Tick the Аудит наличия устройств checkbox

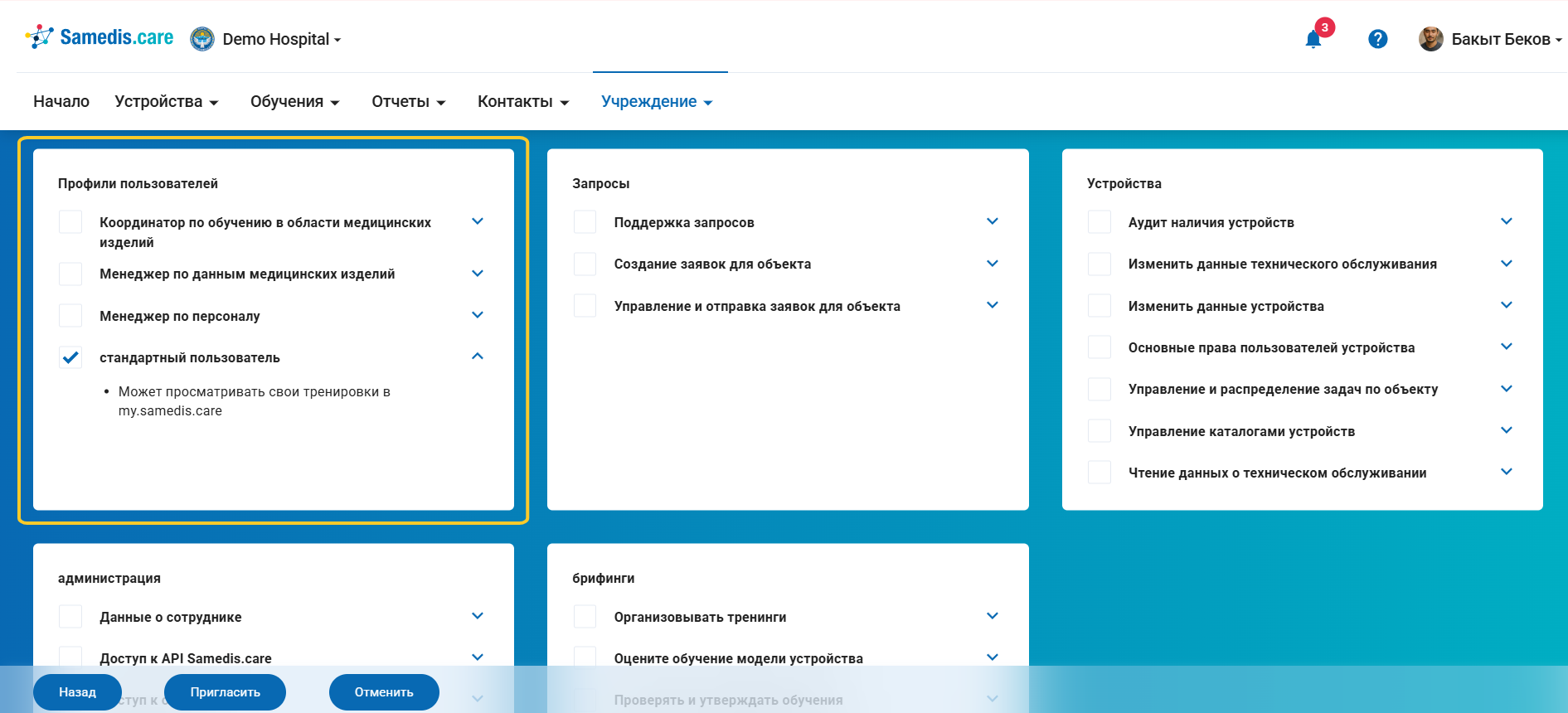1099,222
